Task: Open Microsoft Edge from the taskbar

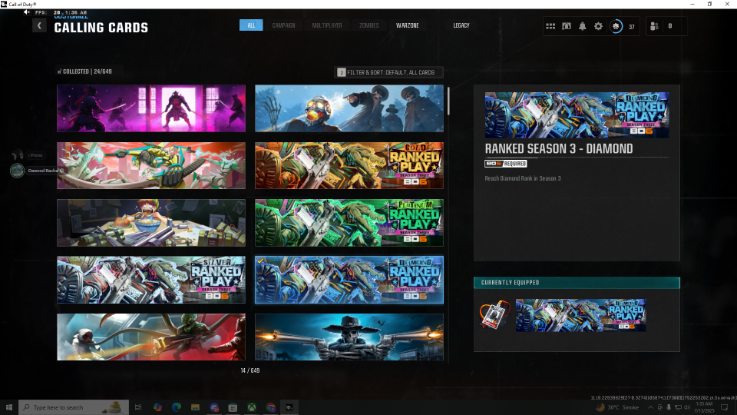Action: 176,407
